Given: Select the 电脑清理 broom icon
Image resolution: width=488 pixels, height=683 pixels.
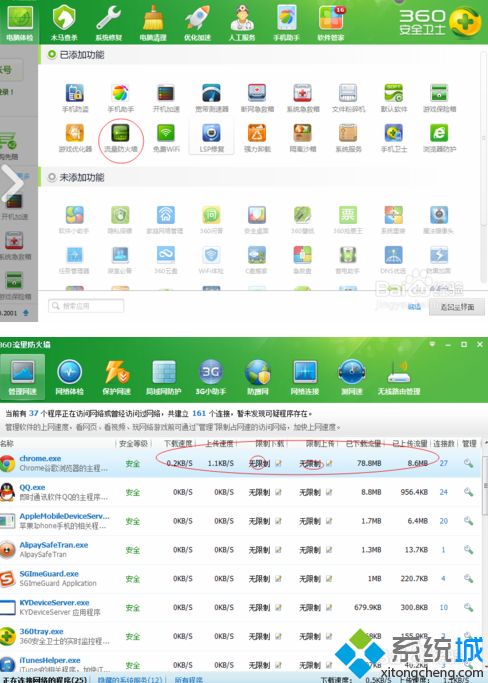Looking at the screenshot, I should [x=153, y=23].
